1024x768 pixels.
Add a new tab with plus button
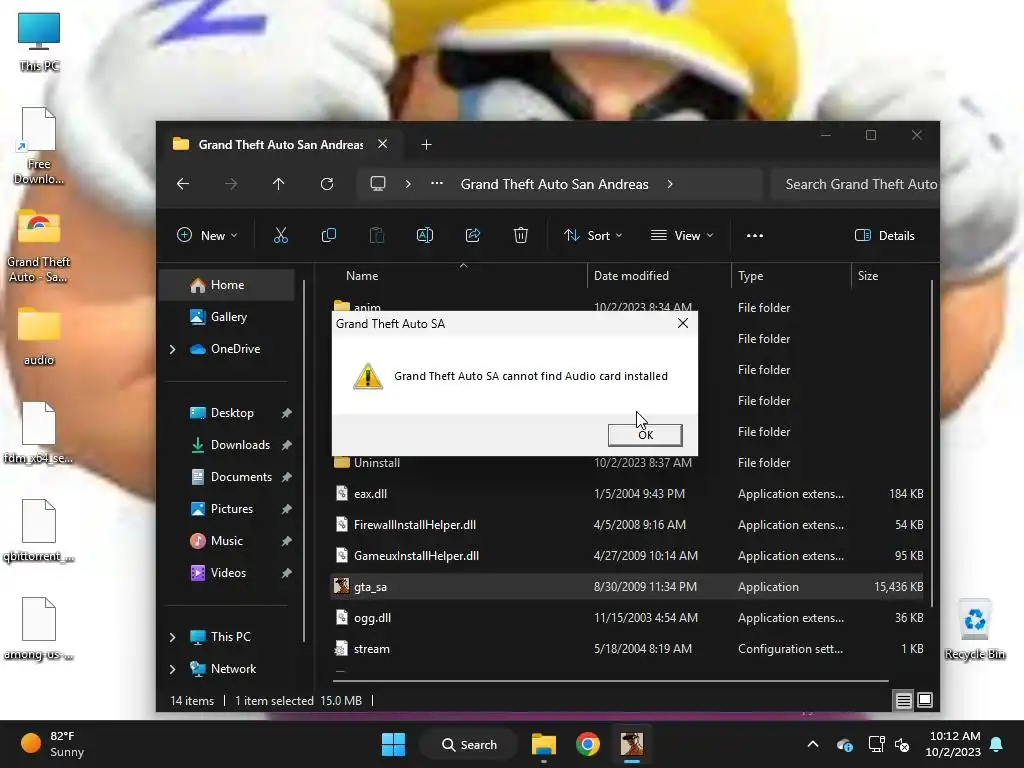click(x=426, y=144)
